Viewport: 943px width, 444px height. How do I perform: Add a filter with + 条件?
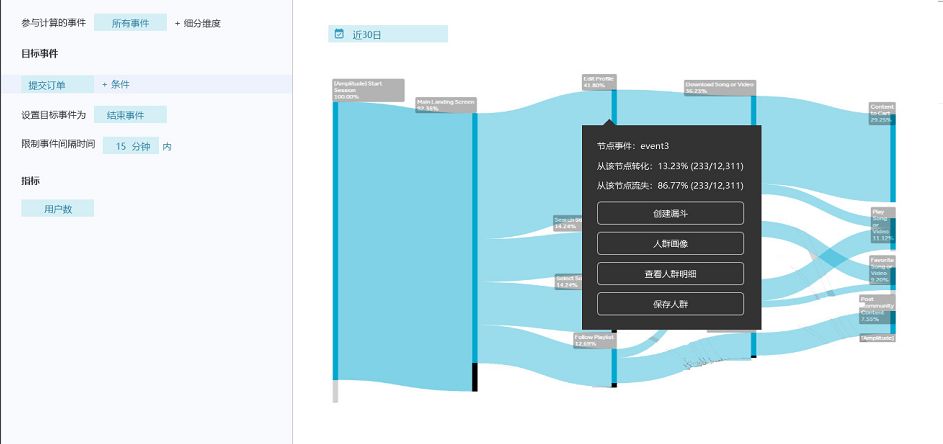(116, 85)
